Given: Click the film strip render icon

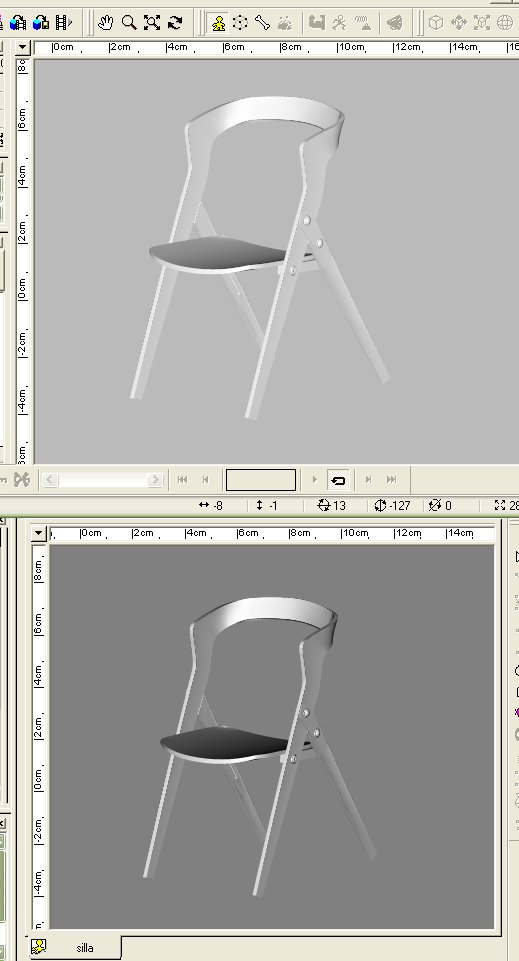Looking at the screenshot, I should coord(63,23).
